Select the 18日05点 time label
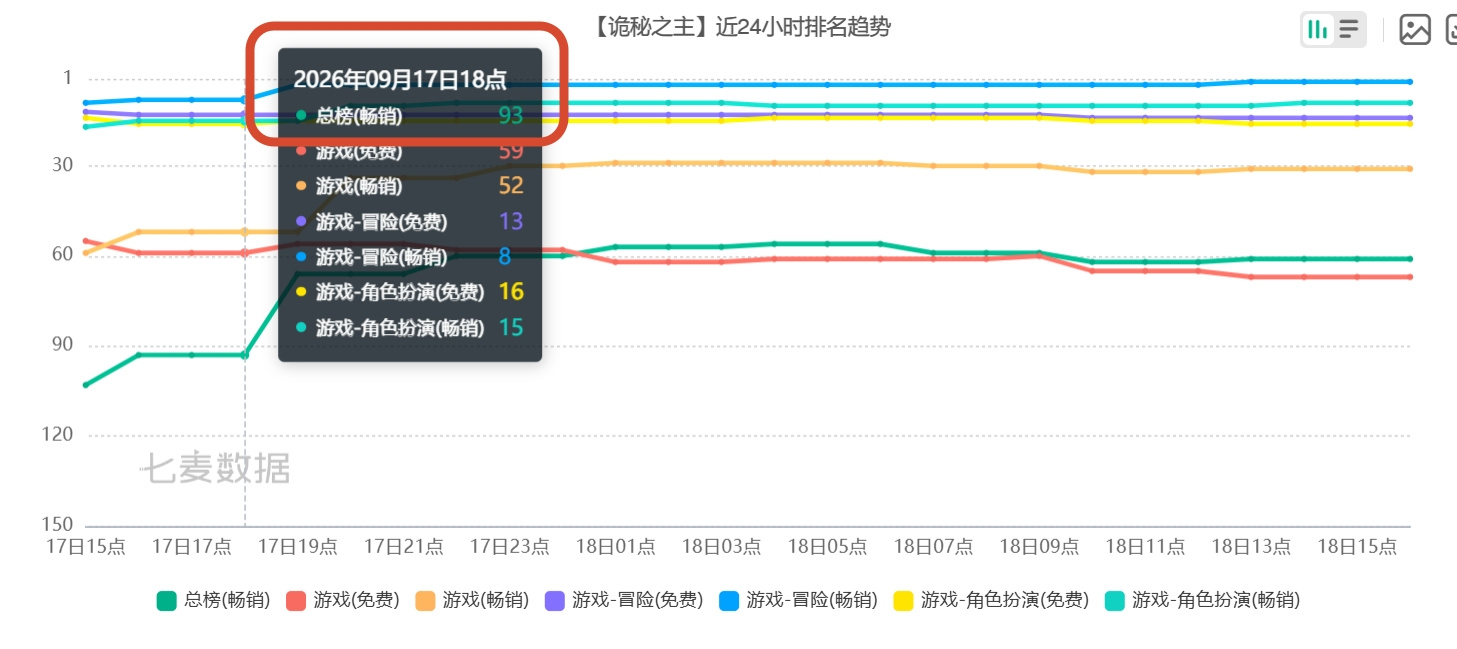The width and height of the screenshot is (1457, 649). pos(828,547)
